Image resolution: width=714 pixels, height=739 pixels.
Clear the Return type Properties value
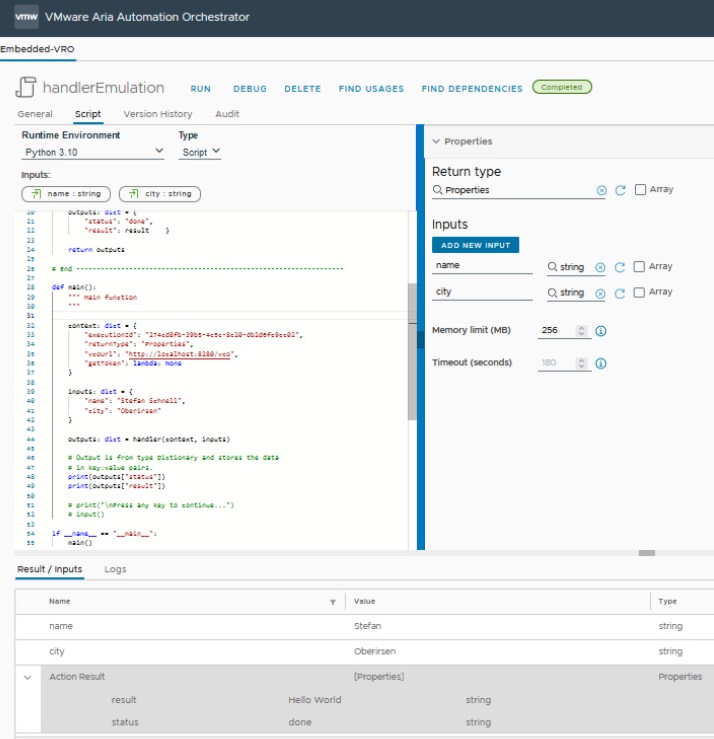point(601,190)
